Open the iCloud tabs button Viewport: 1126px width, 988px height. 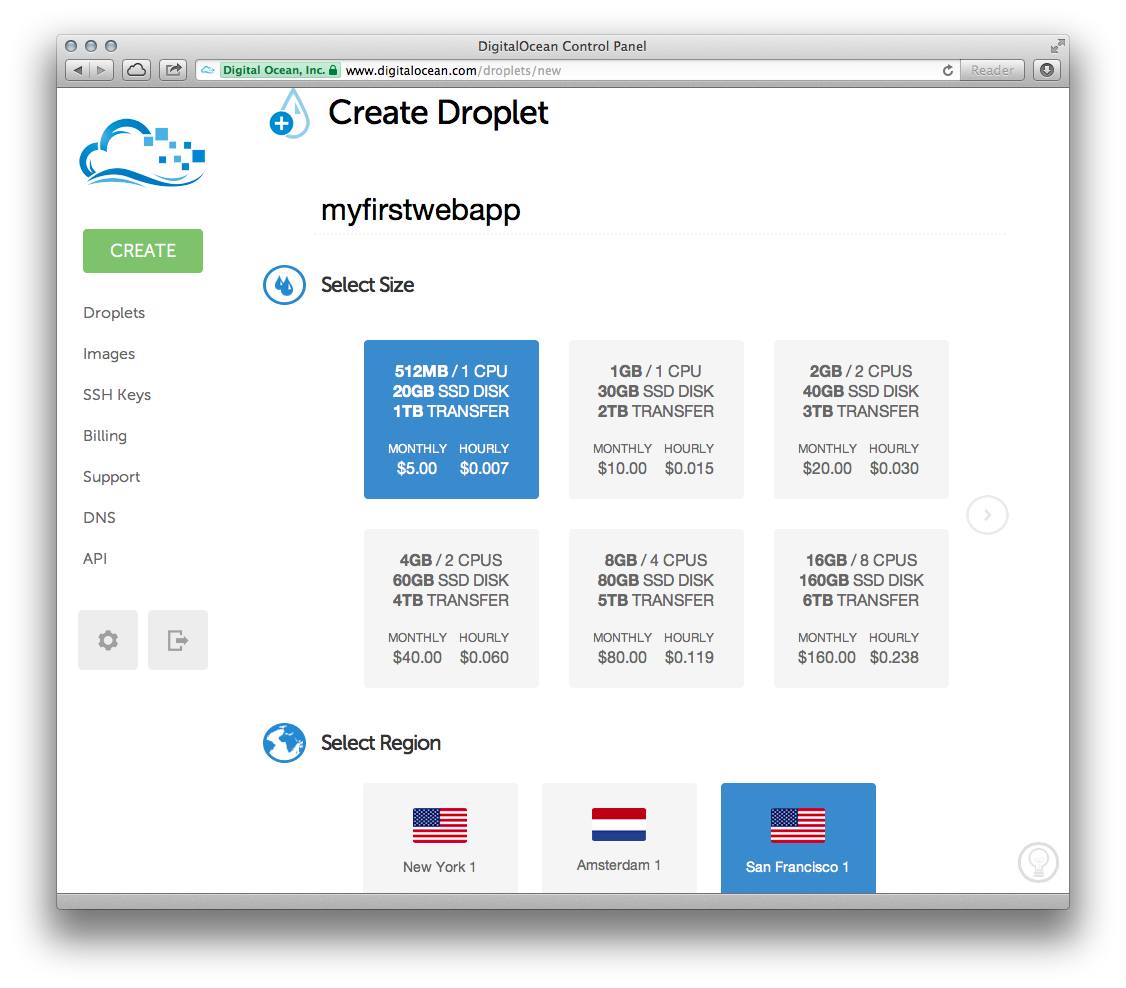click(136, 70)
